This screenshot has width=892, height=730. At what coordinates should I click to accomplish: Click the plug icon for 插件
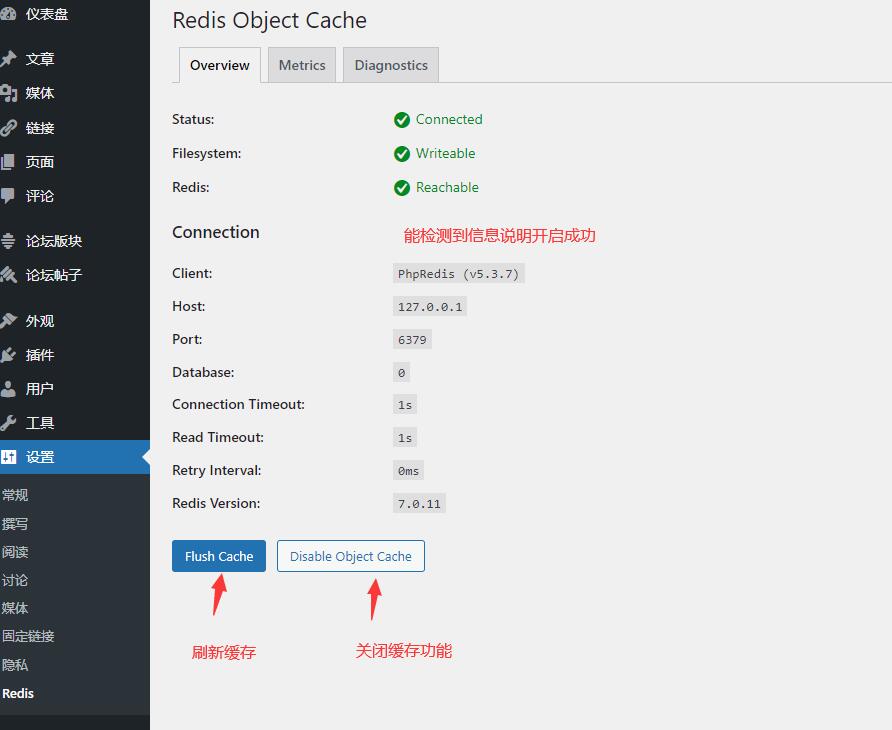tap(8, 355)
